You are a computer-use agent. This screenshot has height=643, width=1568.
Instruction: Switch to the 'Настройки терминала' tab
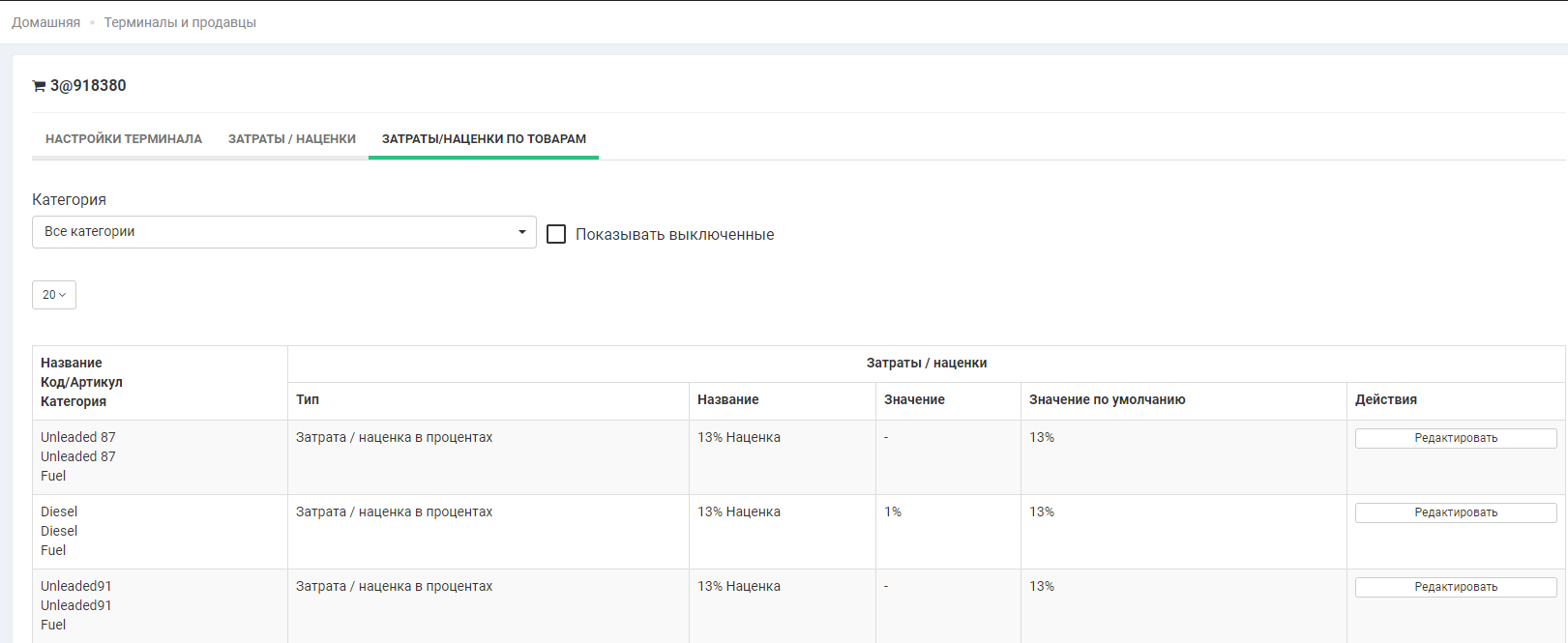point(124,139)
